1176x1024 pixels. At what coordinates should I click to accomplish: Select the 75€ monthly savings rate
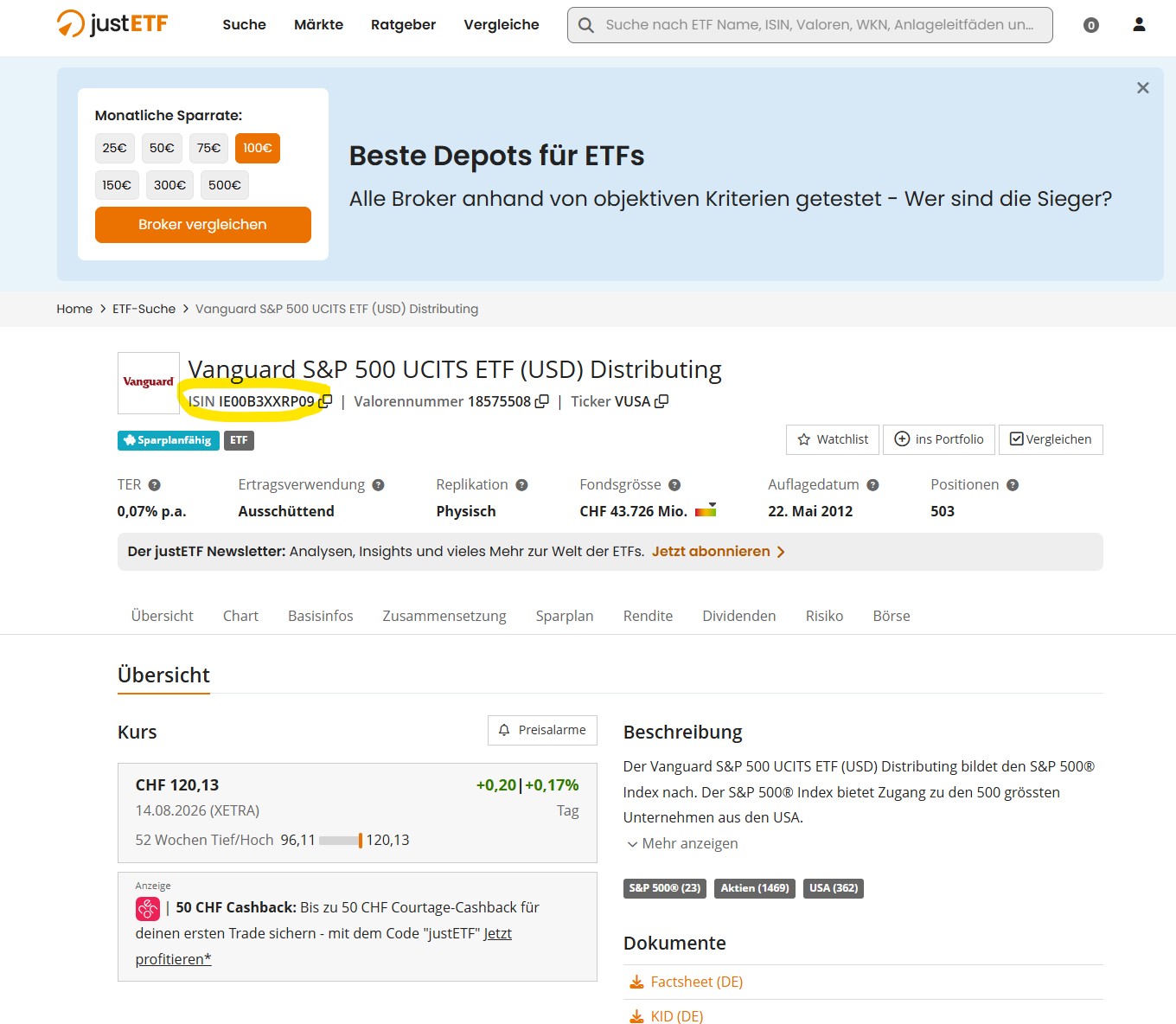coord(208,148)
